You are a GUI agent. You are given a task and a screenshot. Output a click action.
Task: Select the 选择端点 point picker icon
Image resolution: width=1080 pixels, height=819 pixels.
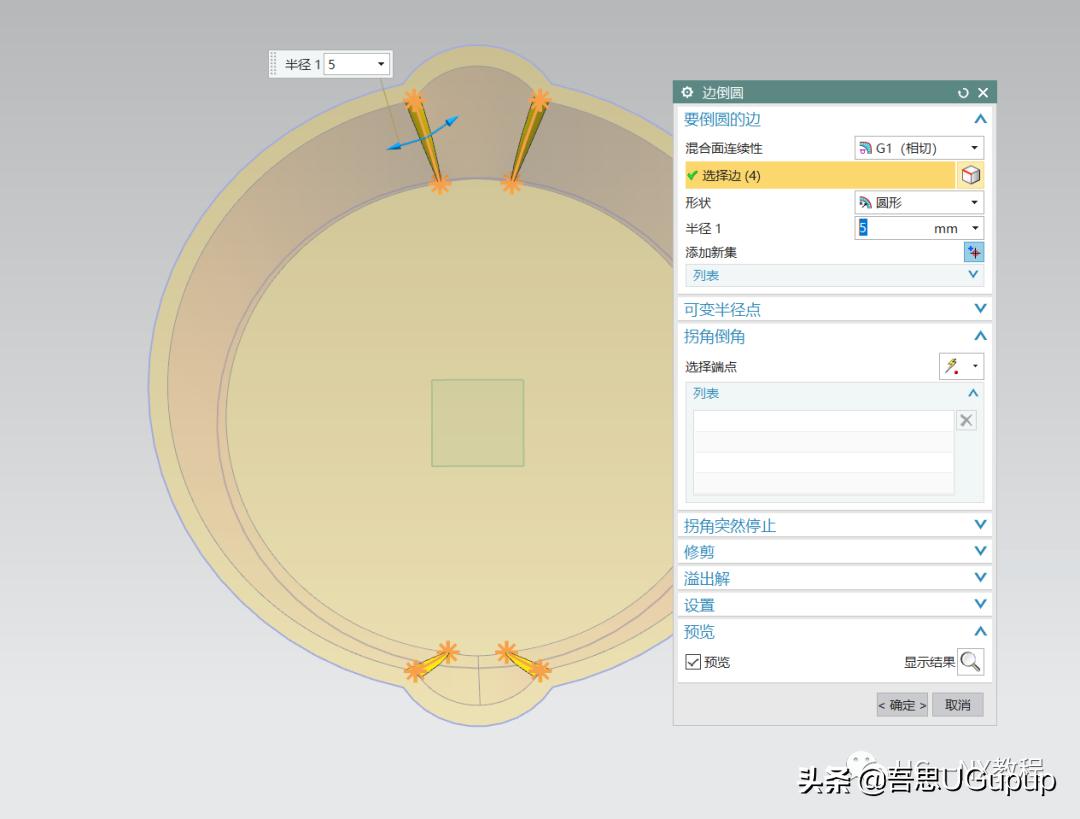(951, 366)
